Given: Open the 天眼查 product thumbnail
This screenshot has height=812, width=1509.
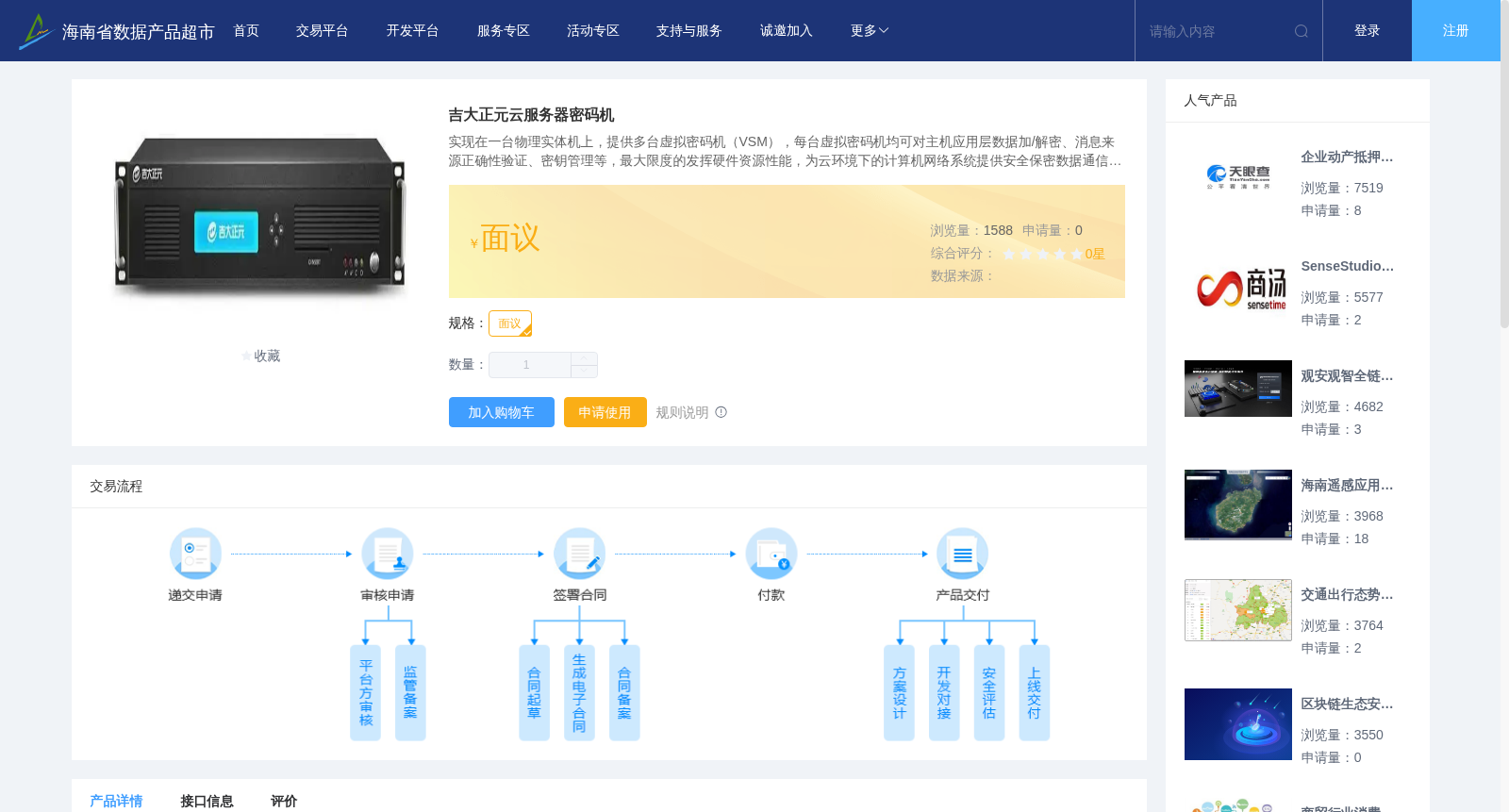Looking at the screenshot, I should pyautogui.click(x=1238, y=177).
